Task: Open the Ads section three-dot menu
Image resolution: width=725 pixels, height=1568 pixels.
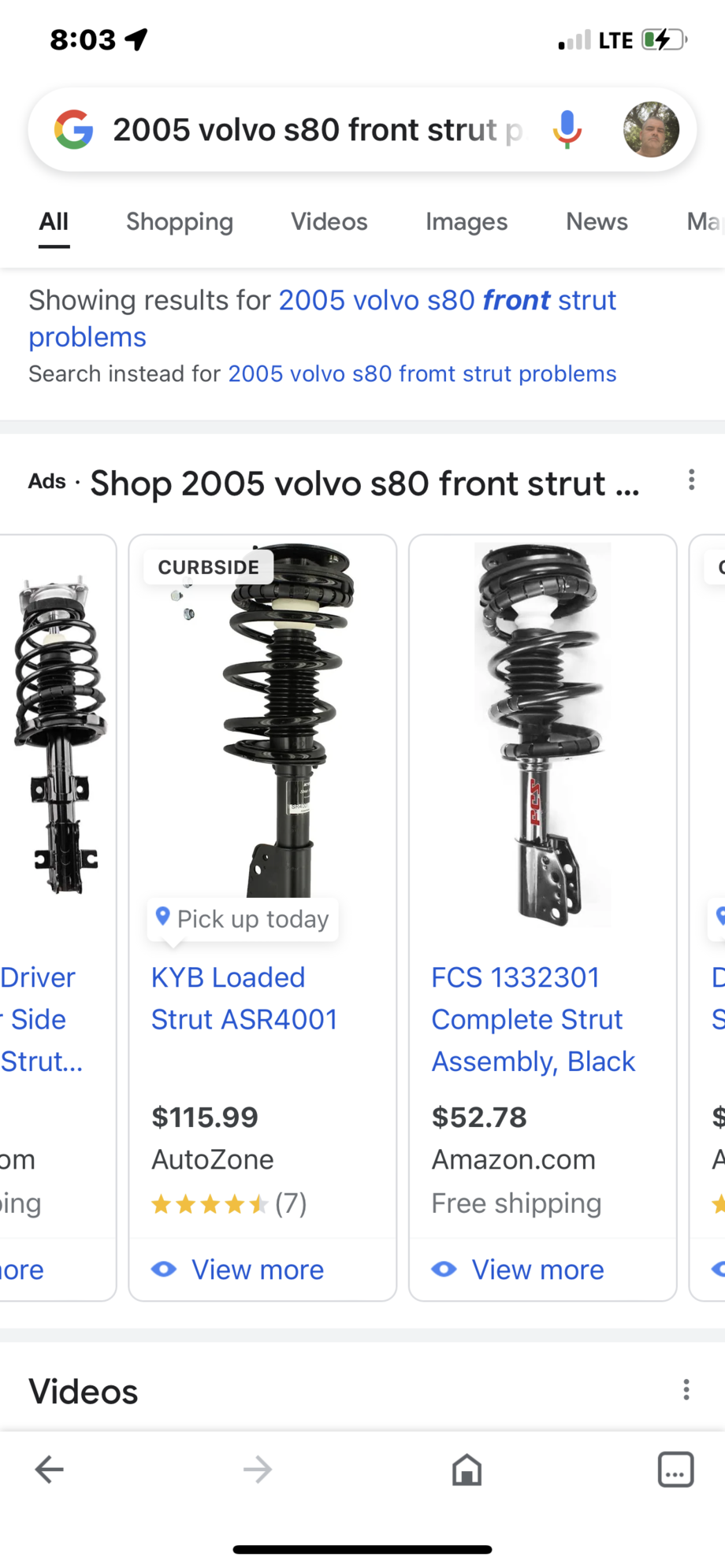Action: 691,480
